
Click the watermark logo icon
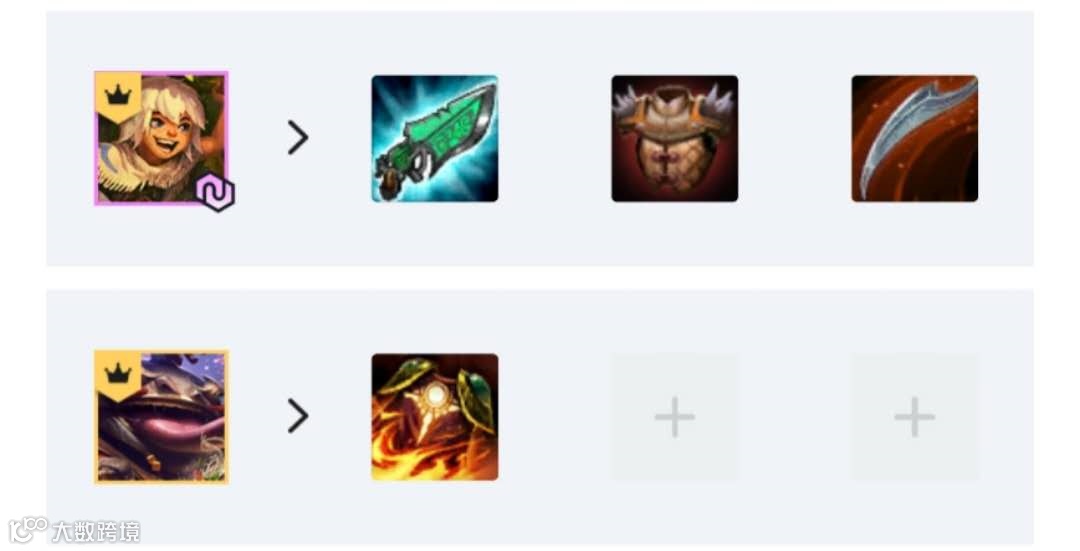point(28,530)
